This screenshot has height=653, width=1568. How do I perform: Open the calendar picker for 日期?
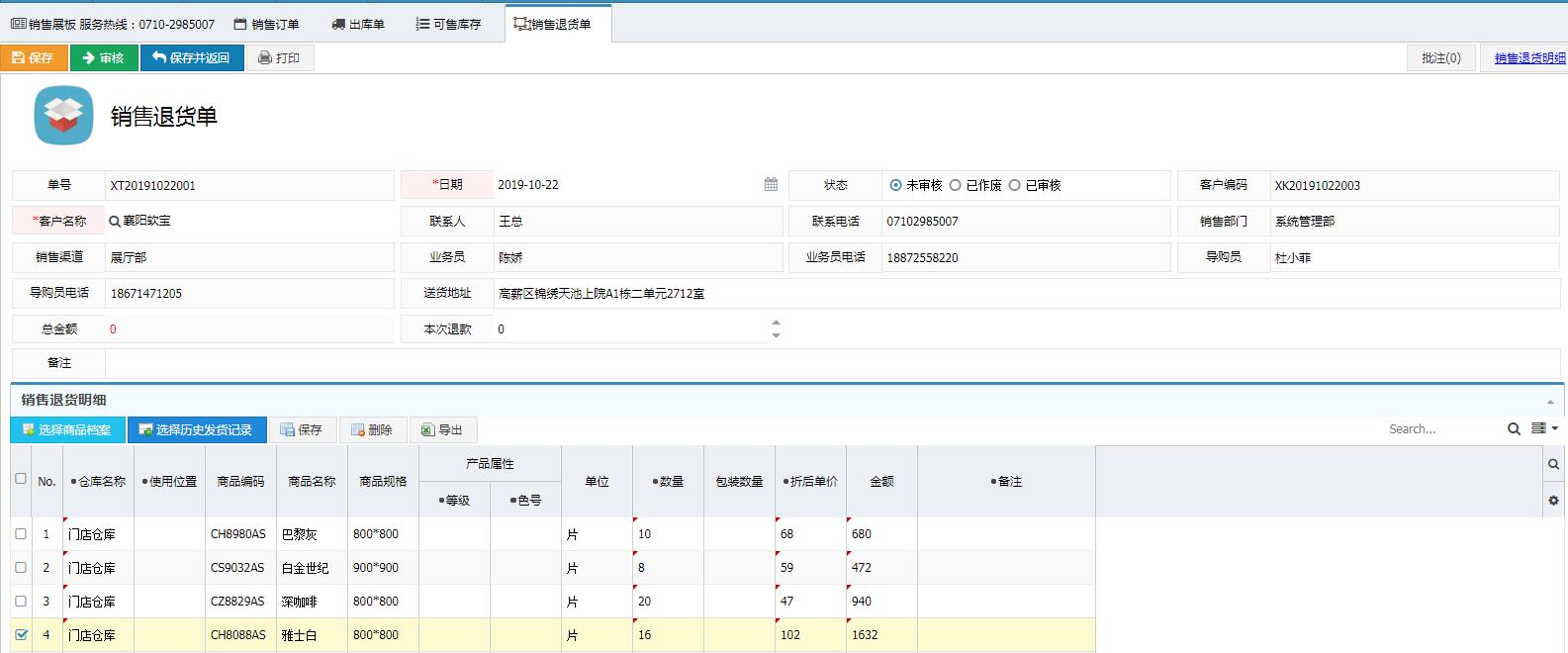(771, 185)
